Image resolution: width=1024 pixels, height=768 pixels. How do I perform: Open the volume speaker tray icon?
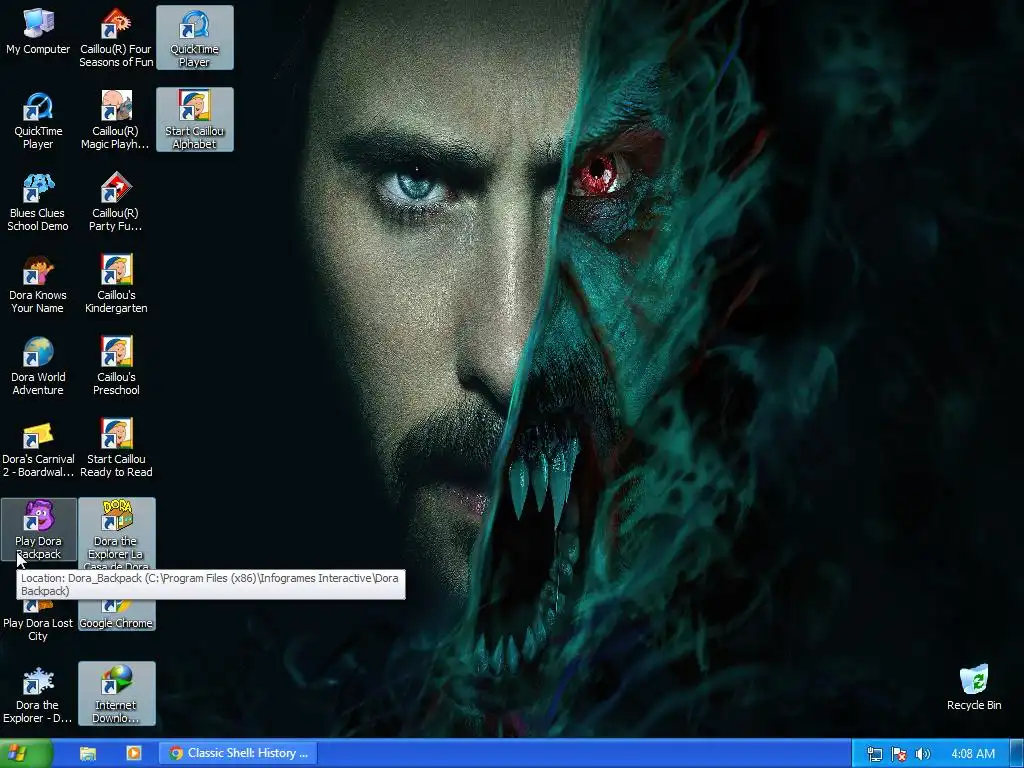(x=922, y=754)
